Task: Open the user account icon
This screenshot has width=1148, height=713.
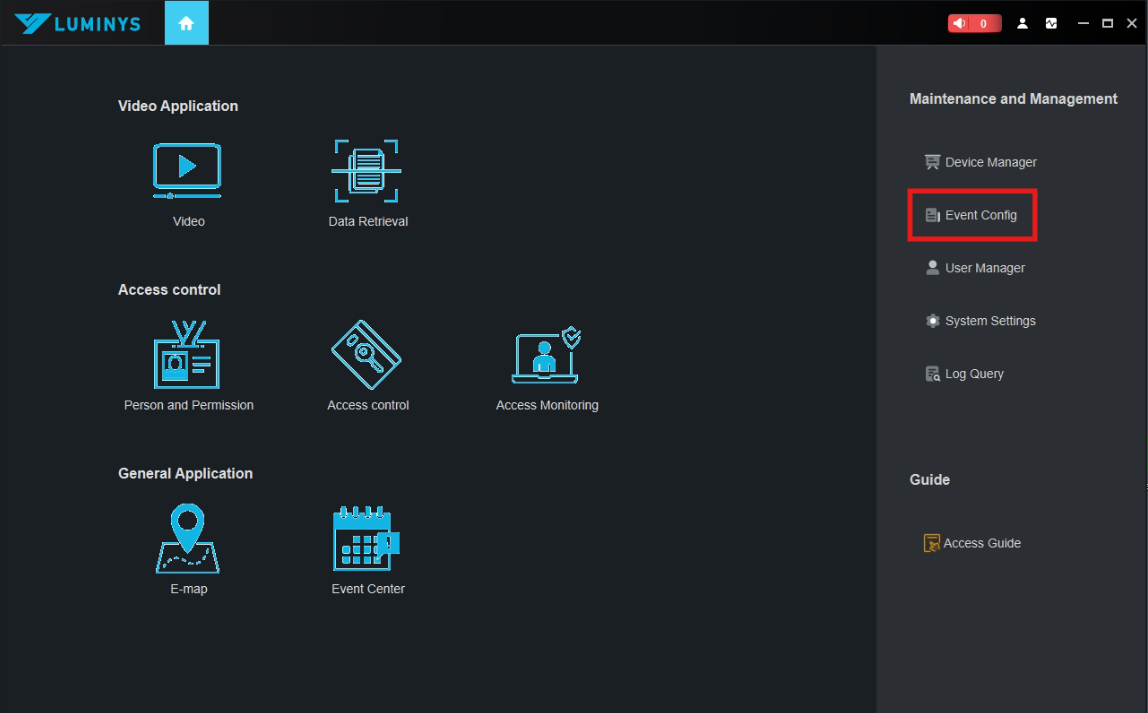Action: click(1022, 23)
